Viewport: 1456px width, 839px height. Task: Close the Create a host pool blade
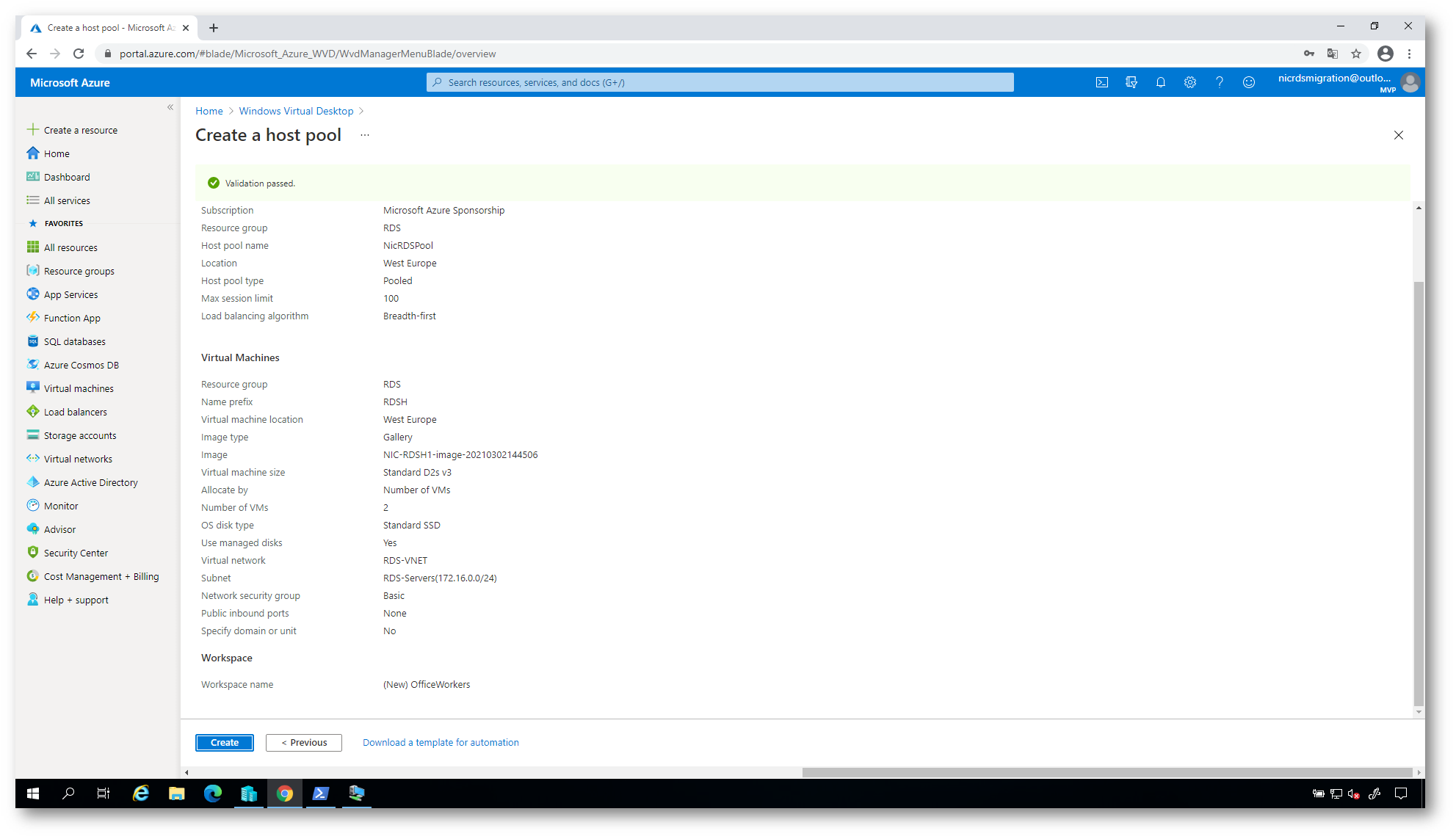pos(1399,135)
